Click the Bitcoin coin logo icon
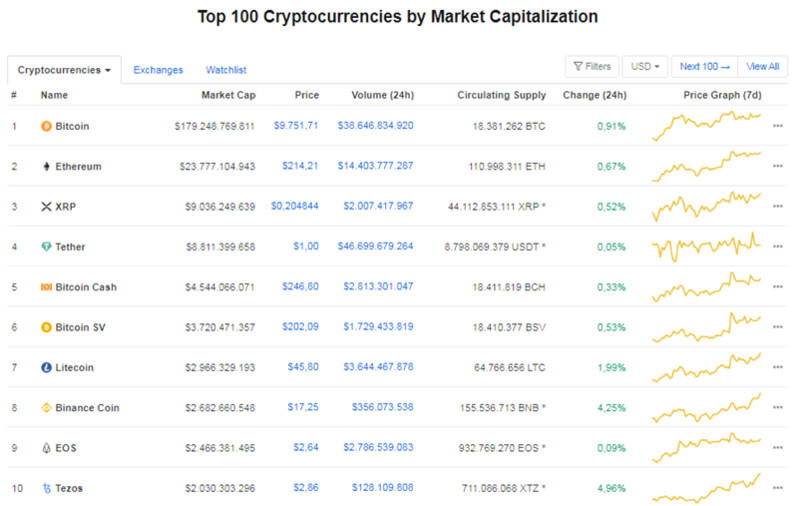This screenshot has height=506, width=798. coord(46,126)
